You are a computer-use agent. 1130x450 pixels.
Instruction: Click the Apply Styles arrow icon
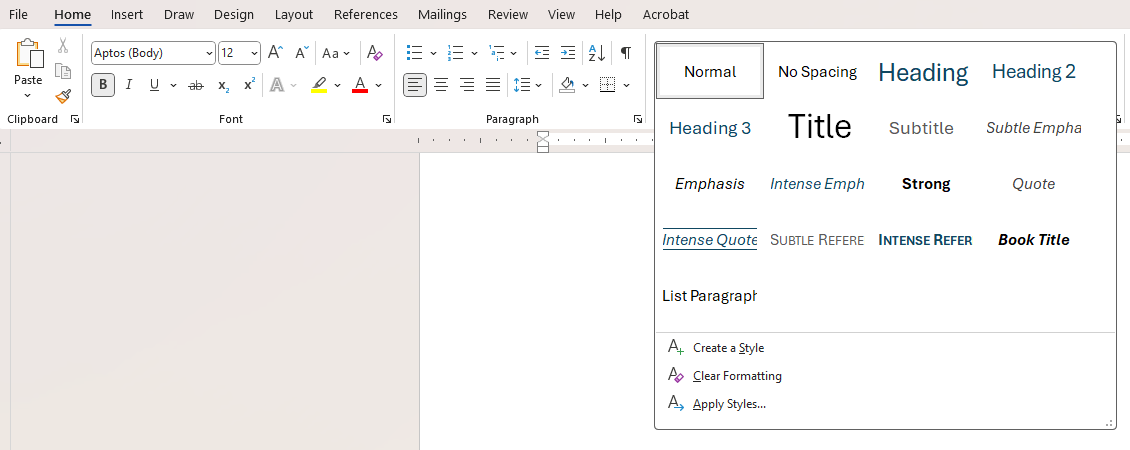point(675,403)
